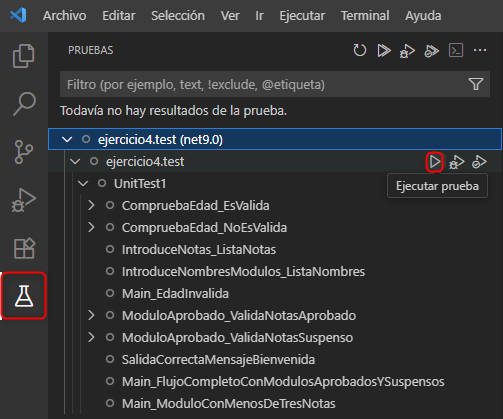Open the Extensions view in activity bar

point(24,248)
